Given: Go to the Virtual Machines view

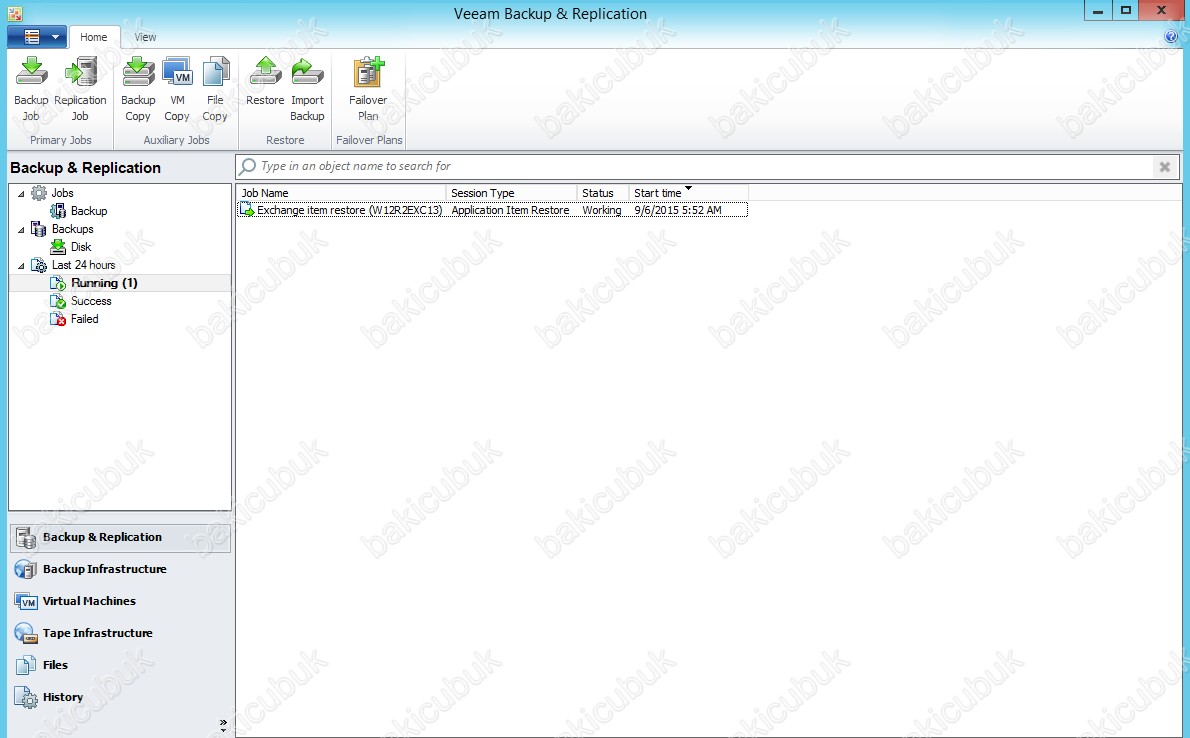Looking at the screenshot, I should tap(120, 601).
